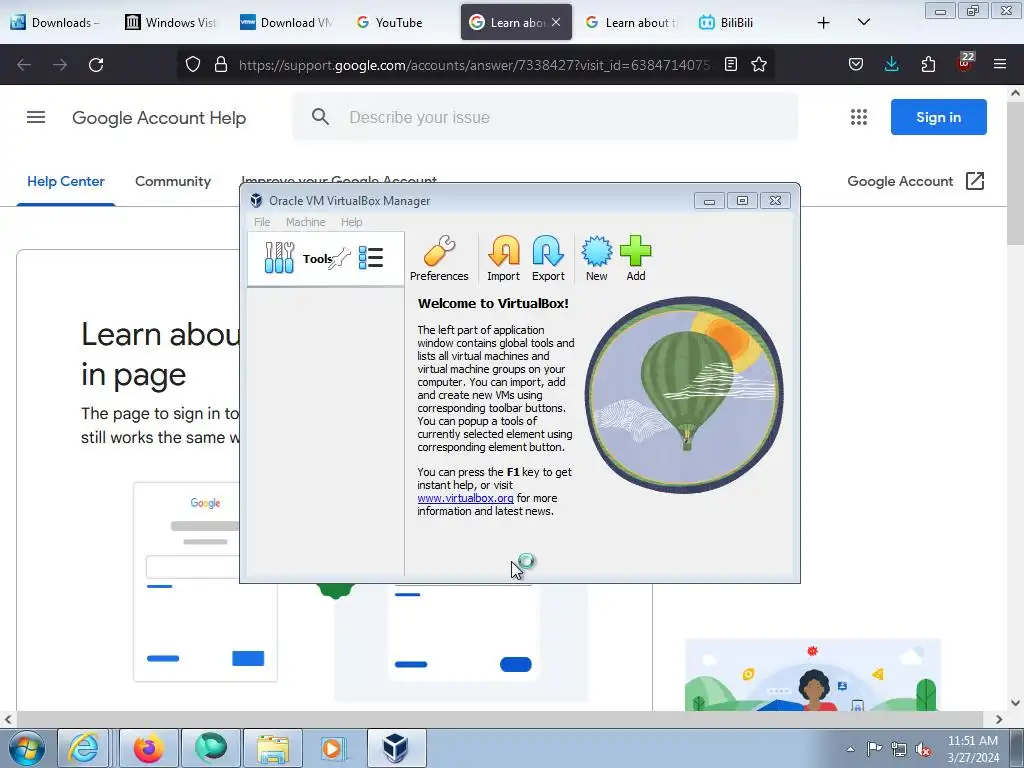
Task: Open the Firefox downloads panel
Action: tap(891, 65)
